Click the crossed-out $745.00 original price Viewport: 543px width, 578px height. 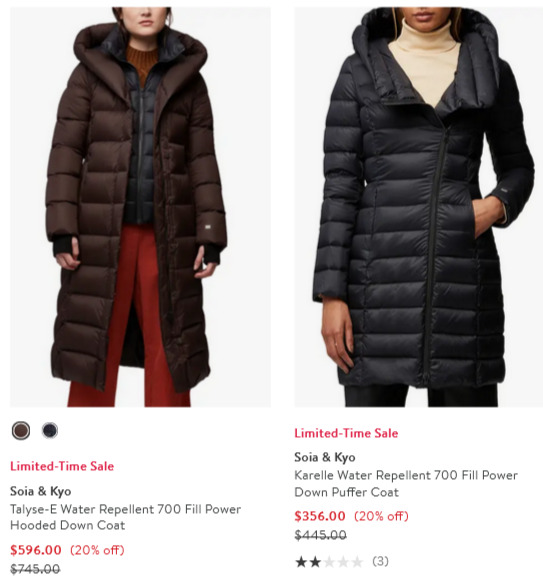coord(35,569)
